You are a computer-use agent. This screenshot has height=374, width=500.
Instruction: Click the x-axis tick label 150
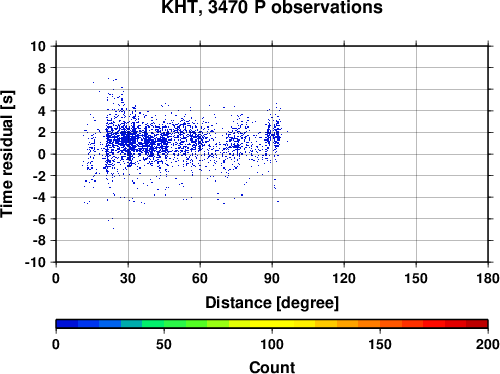point(416,278)
